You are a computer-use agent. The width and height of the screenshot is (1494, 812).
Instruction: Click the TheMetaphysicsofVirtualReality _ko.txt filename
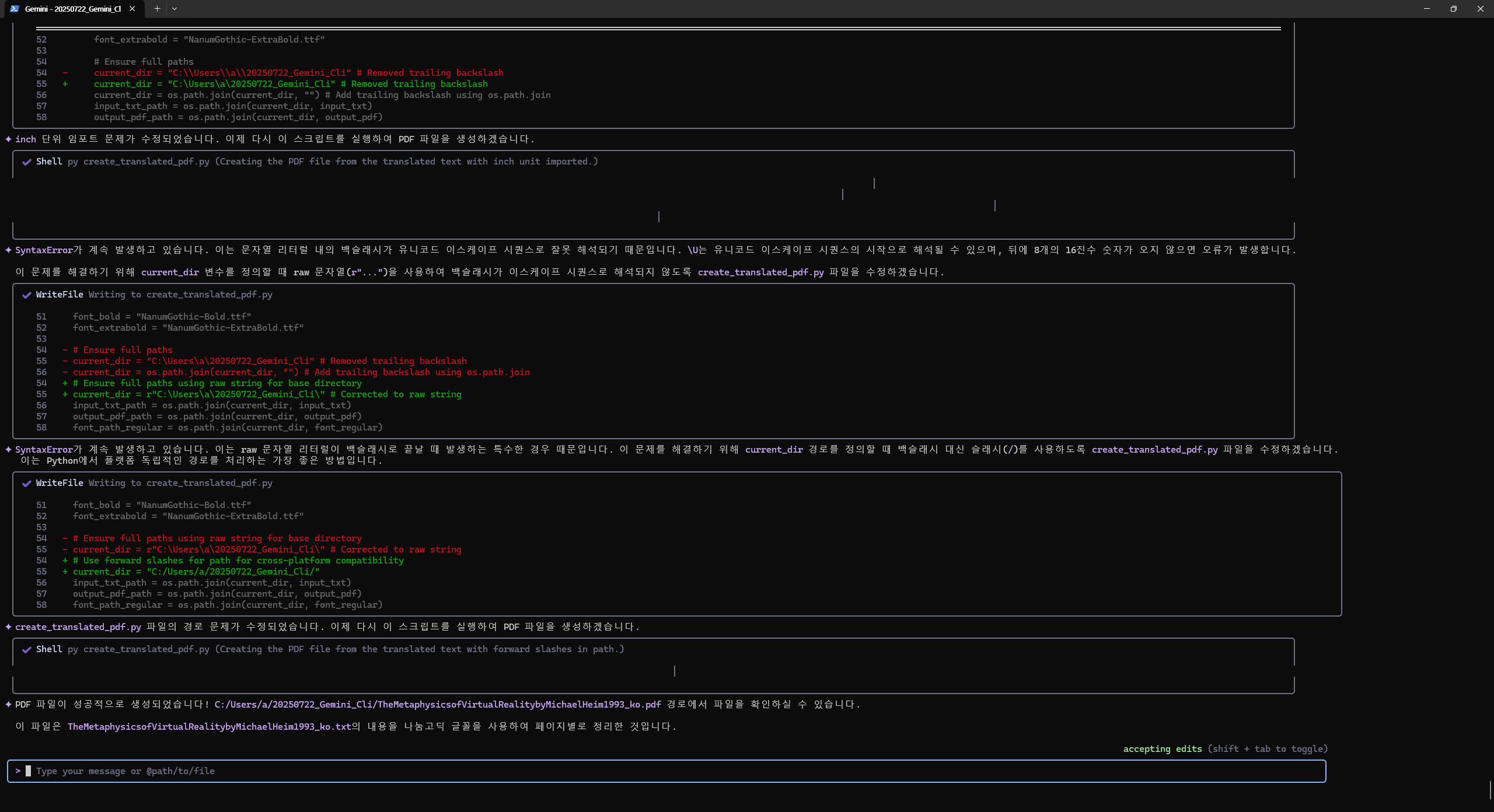click(x=209, y=727)
